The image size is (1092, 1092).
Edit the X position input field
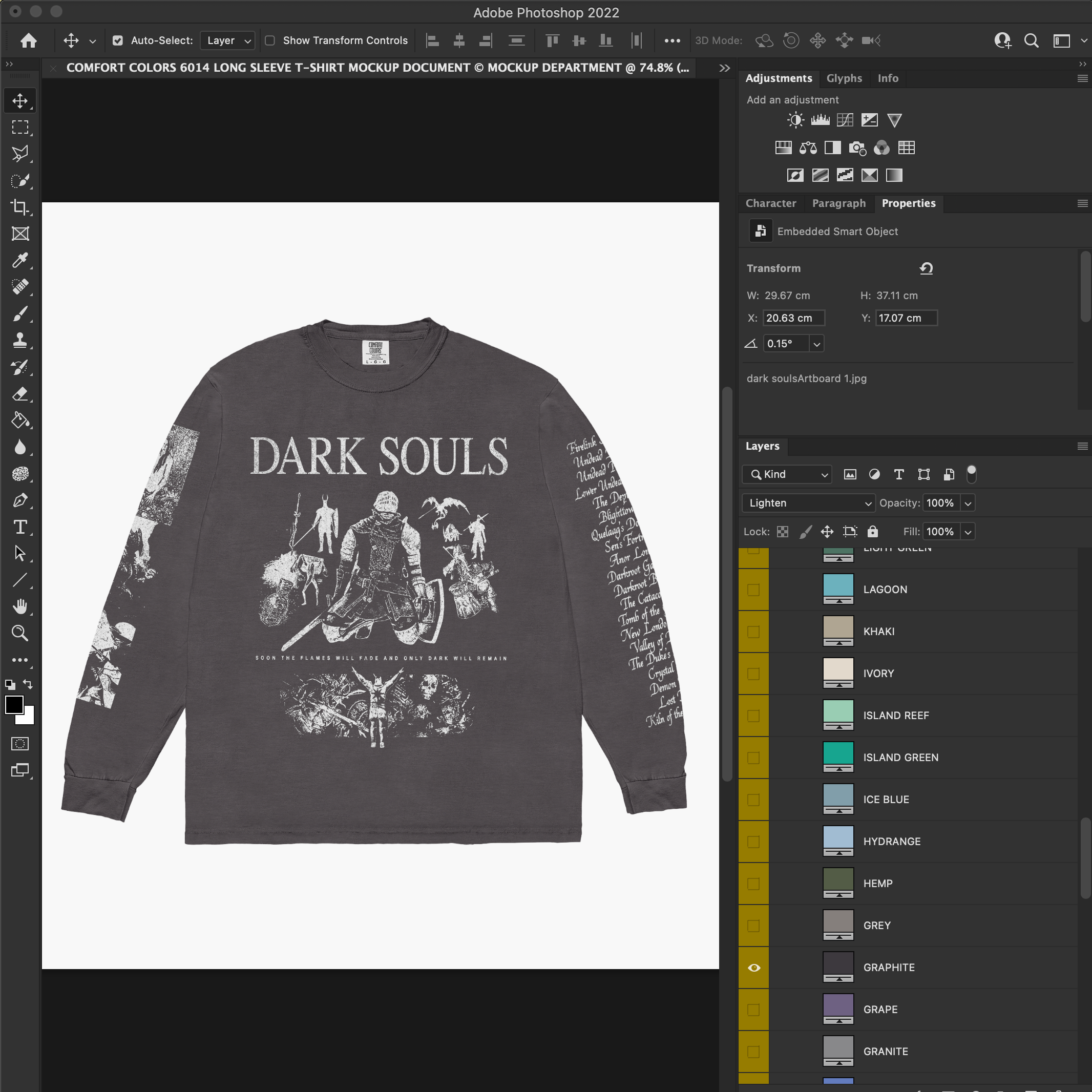(x=793, y=318)
